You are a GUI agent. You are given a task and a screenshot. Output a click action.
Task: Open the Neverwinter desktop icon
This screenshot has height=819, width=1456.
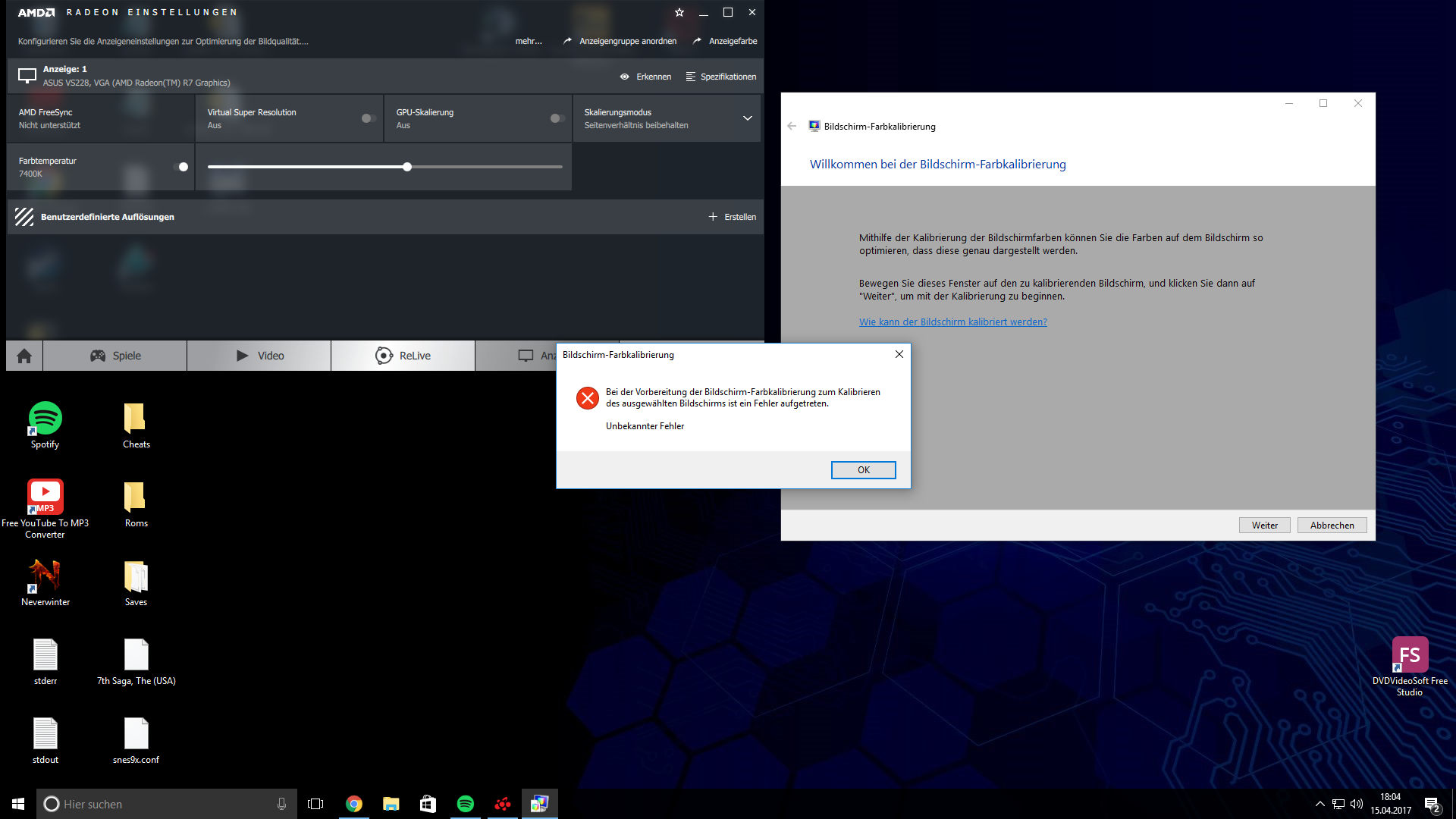[45, 576]
